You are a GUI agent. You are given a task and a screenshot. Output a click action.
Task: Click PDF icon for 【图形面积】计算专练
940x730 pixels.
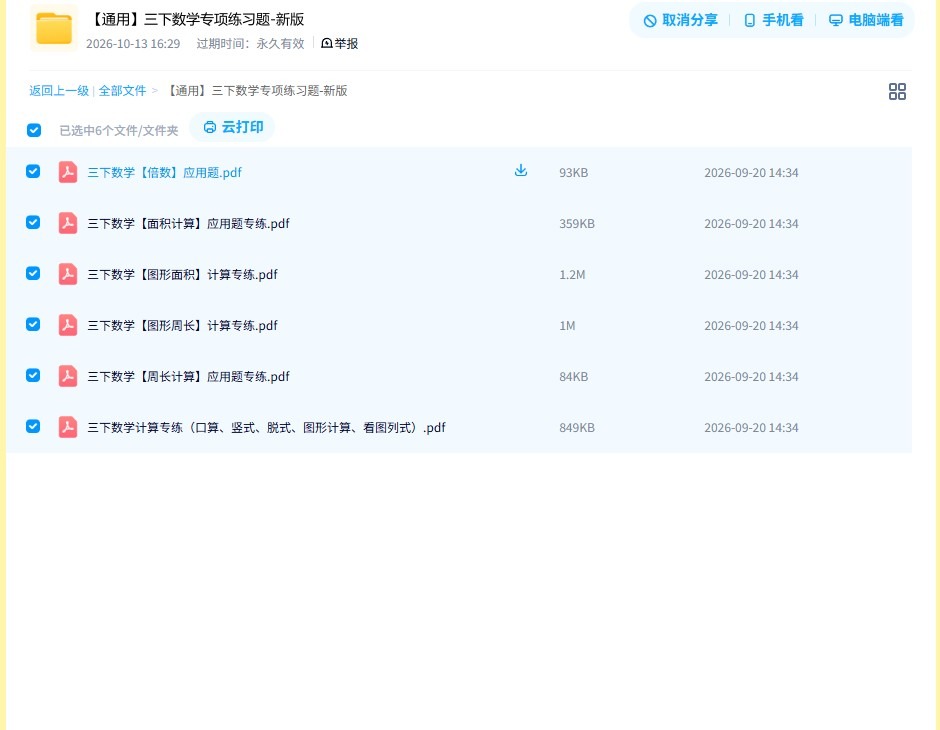[68, 274]
